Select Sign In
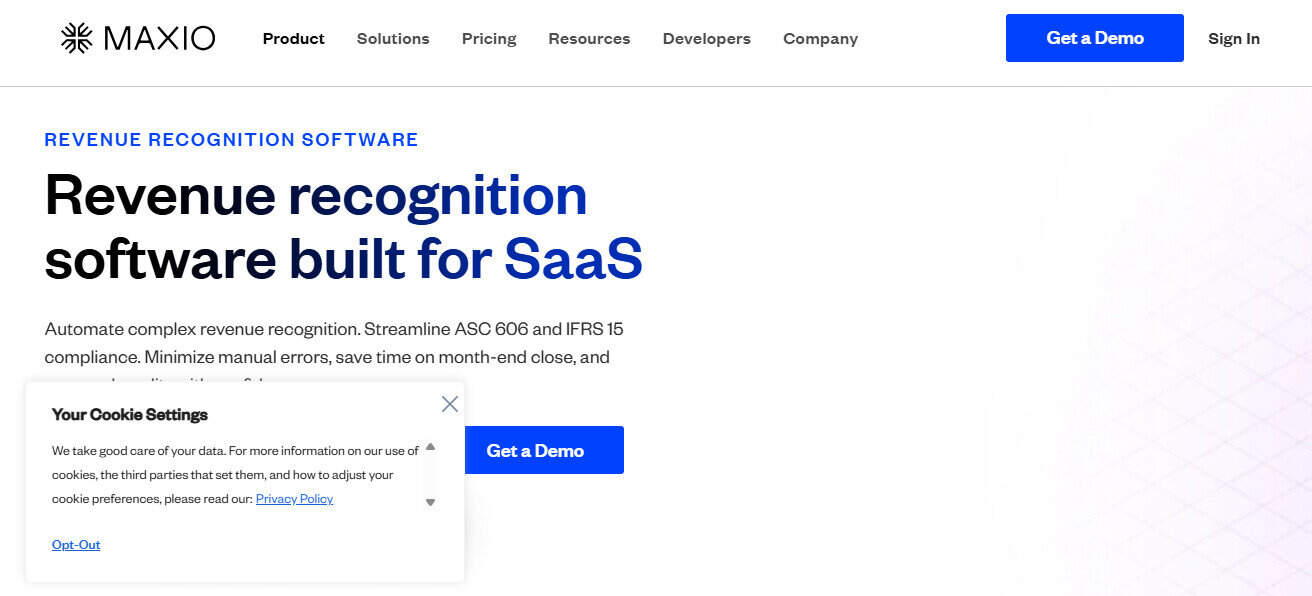Viewport: 1312px width, 596px height. 1234,39
